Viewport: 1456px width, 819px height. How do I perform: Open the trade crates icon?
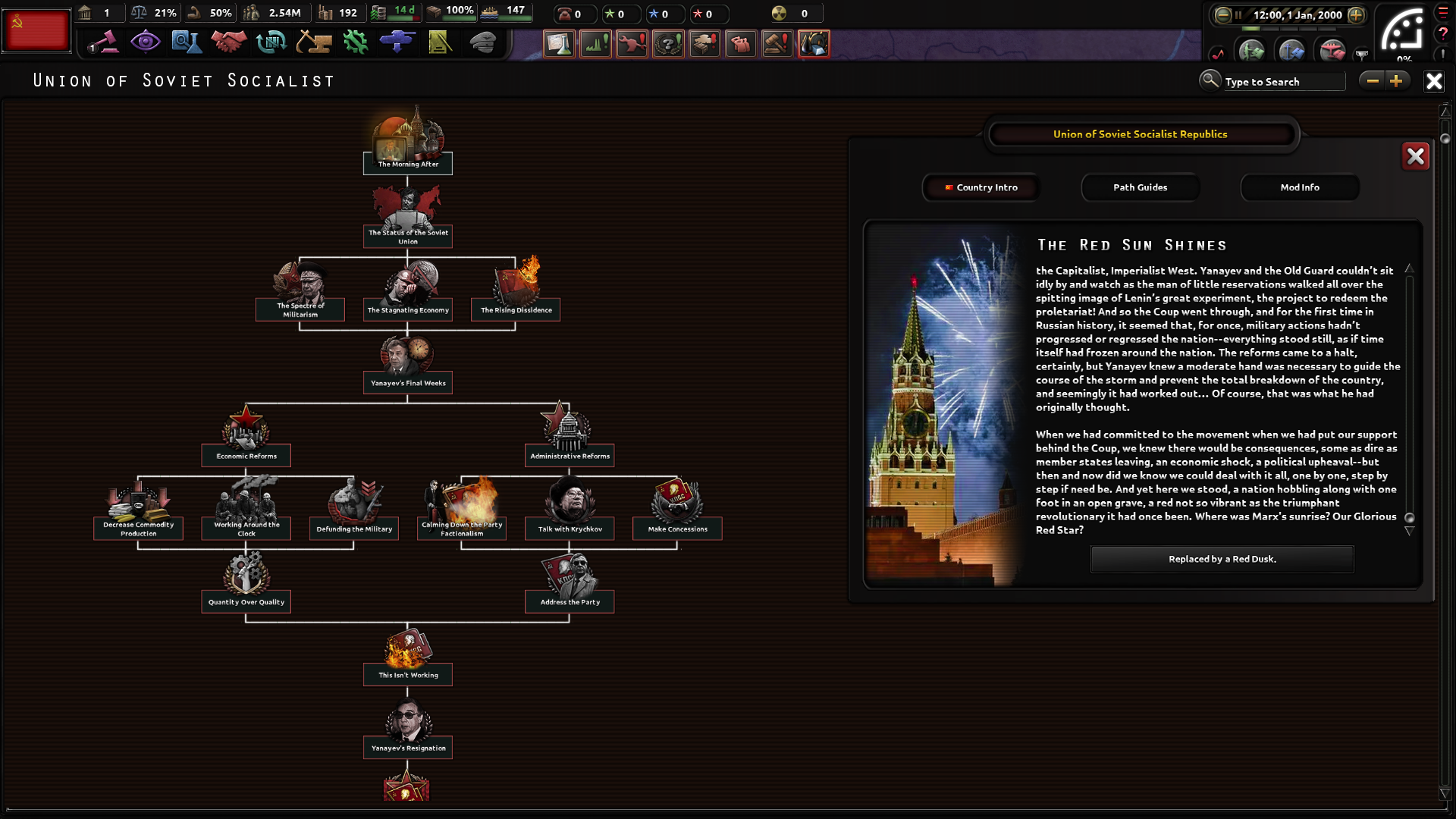[271, 42]
